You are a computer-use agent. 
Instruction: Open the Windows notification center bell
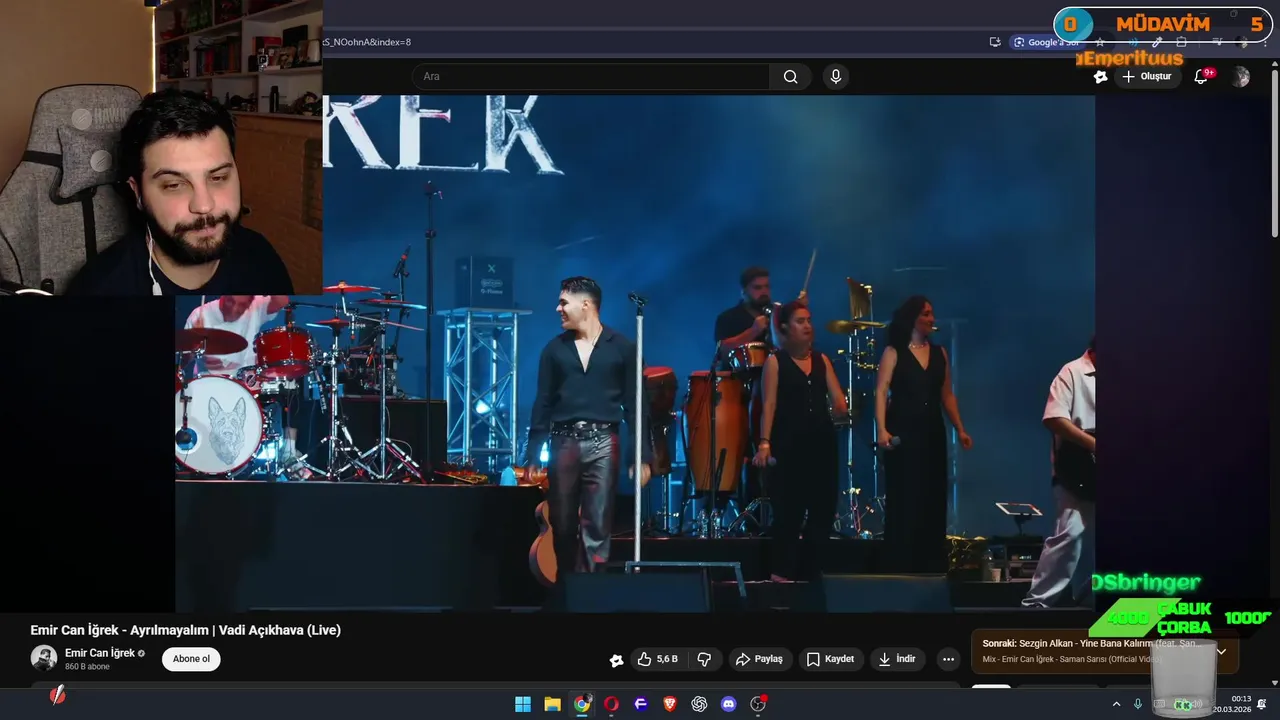point(1262,704)
